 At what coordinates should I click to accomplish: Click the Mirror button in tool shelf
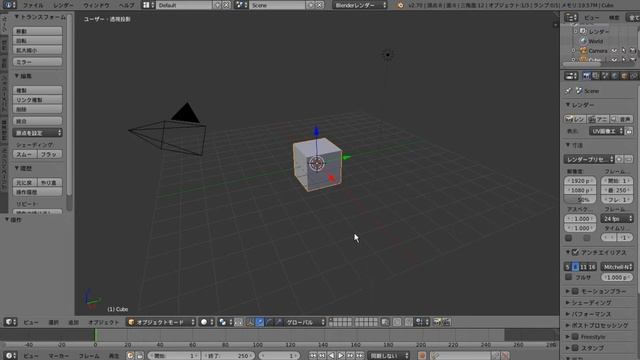tap(38, 62)
